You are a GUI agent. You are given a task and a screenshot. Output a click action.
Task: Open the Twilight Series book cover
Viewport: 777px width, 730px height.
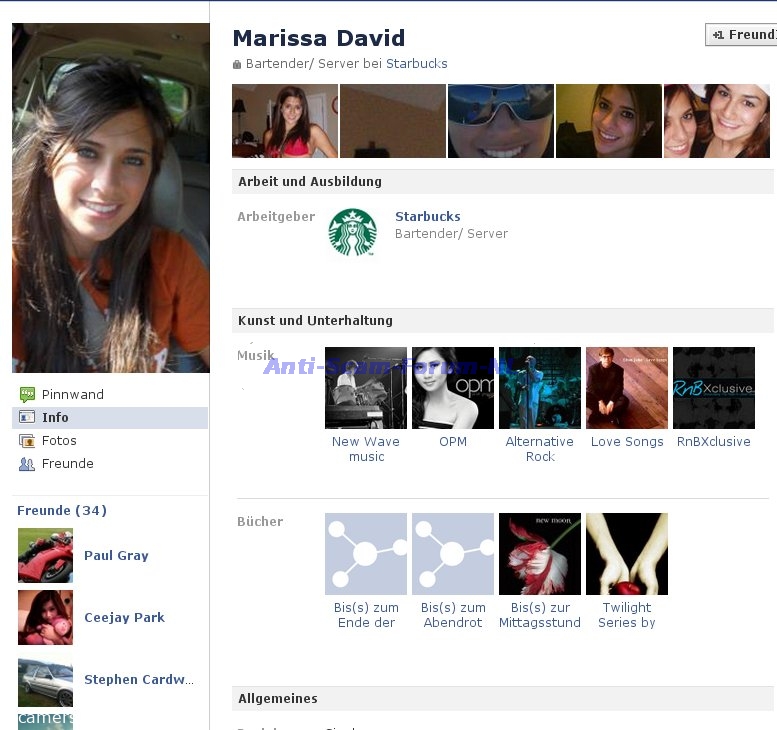coord(626,554)
